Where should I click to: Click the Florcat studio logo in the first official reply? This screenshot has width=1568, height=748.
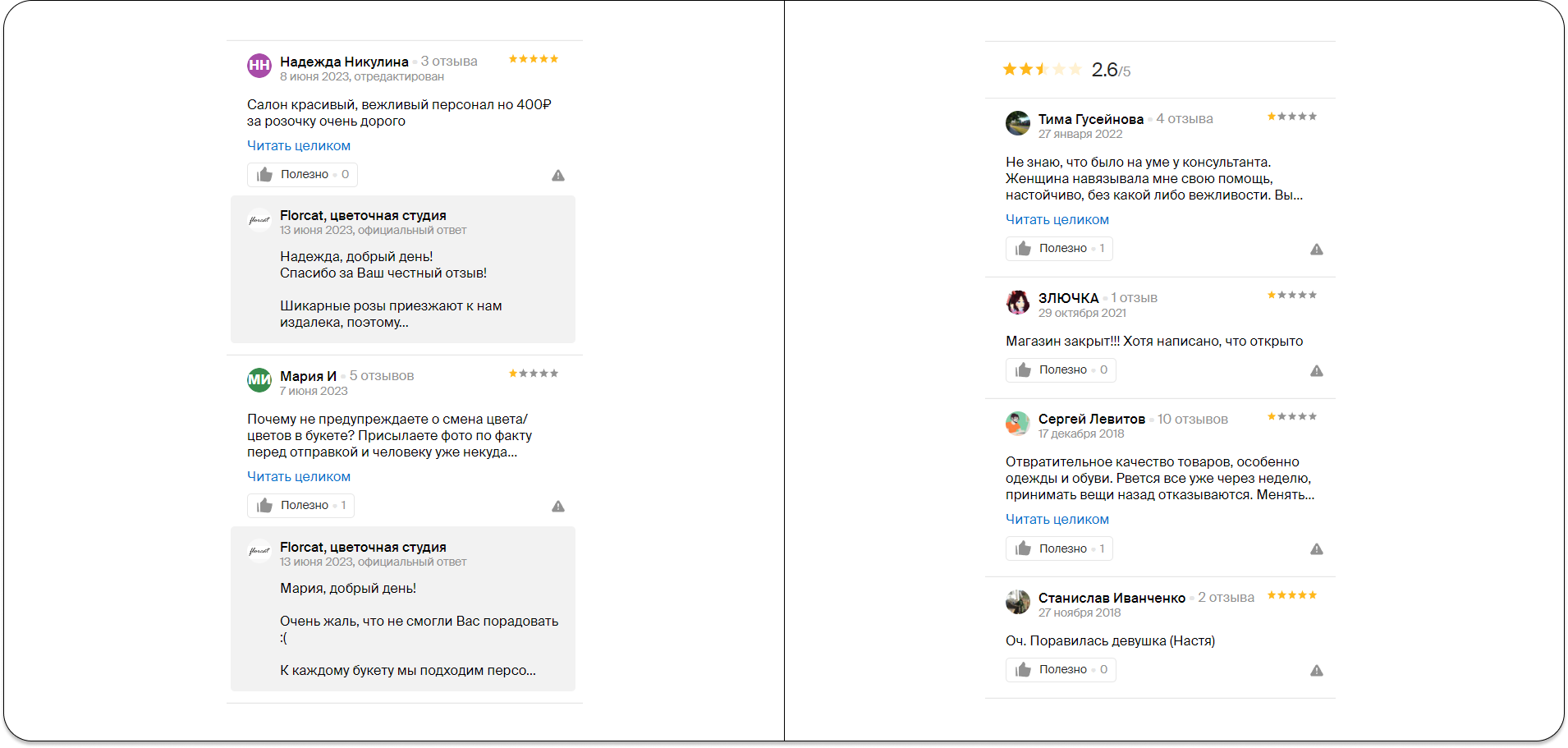pyautogui.click(x=259, y=220)
